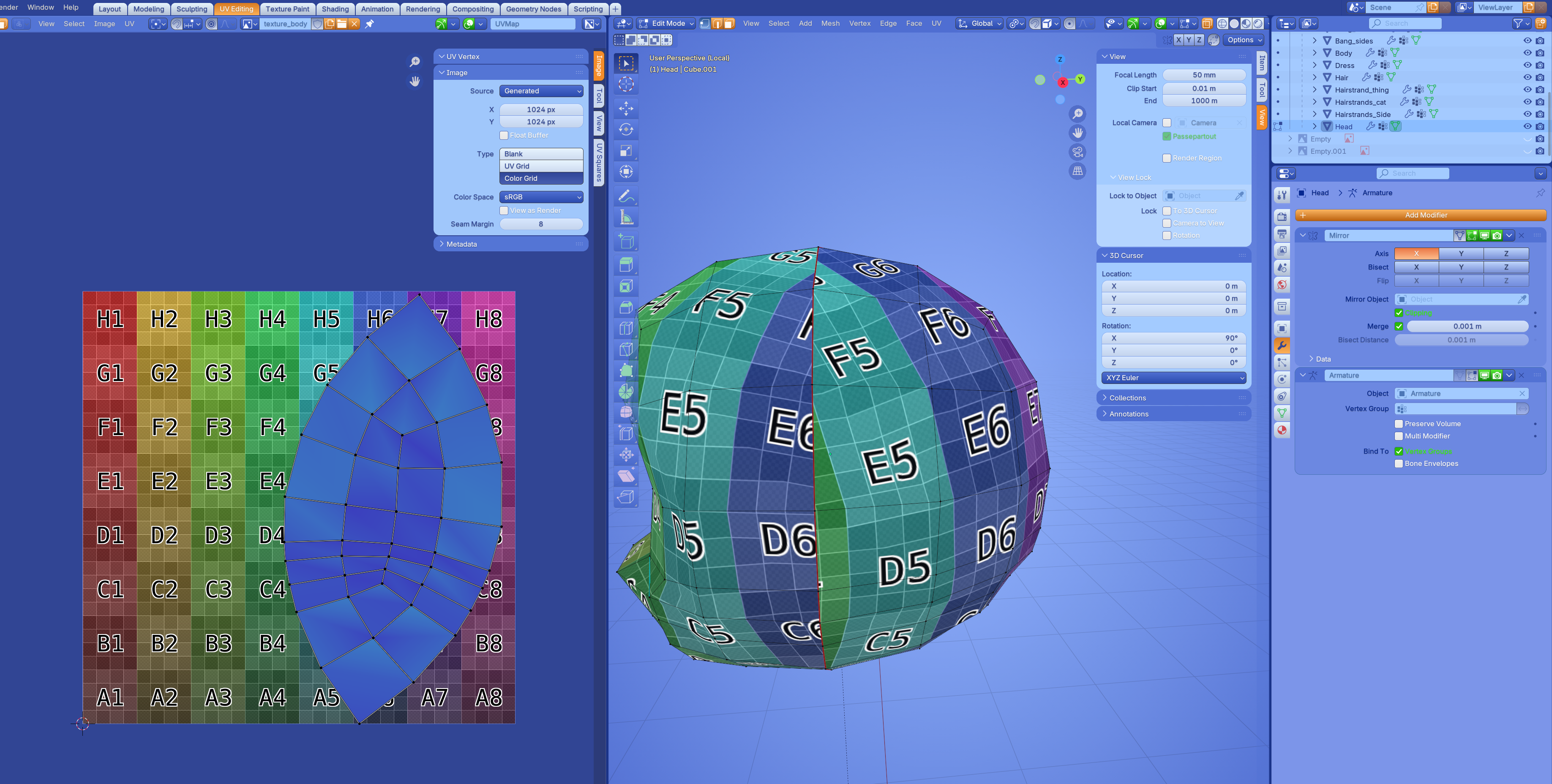Select the Annotate pencil tool

pyautogui.click(x=626, y=196)
